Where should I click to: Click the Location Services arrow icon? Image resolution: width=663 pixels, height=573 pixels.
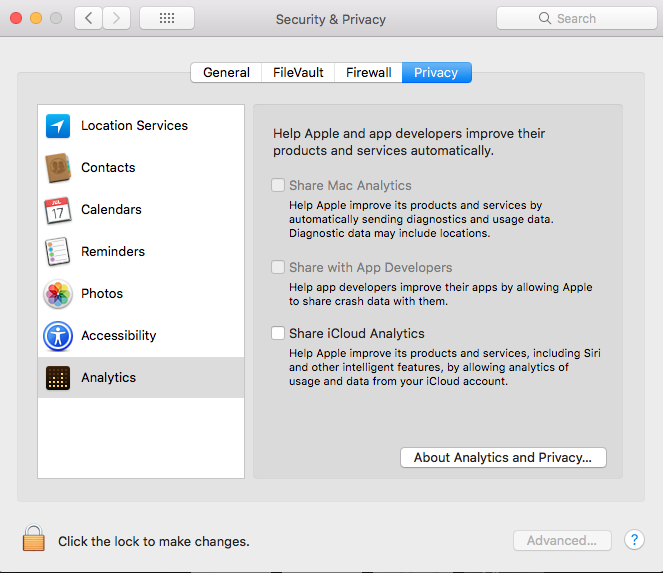click(58, 126)
